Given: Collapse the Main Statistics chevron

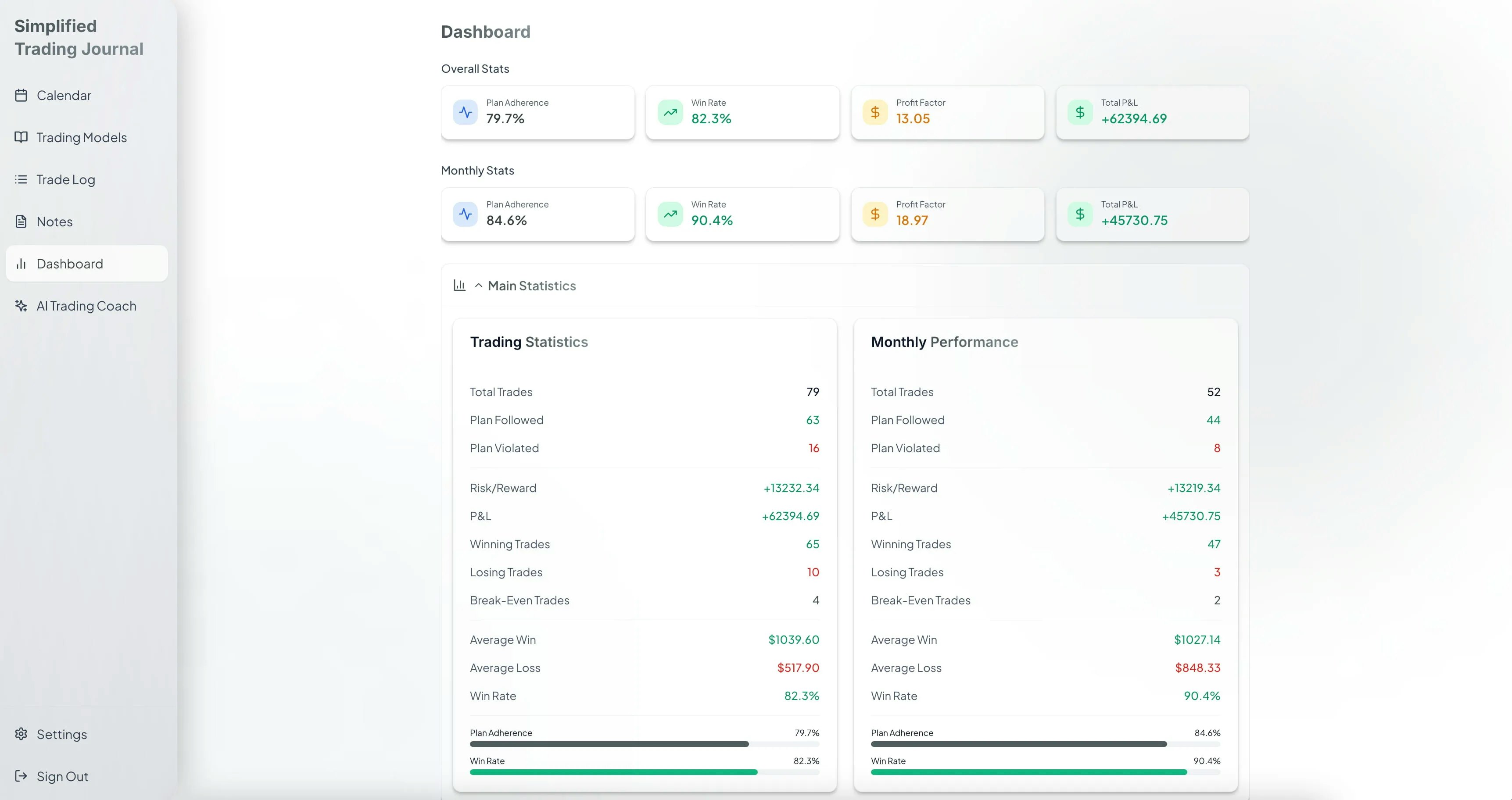Looking at the screenshot, I should coord(478,286).
